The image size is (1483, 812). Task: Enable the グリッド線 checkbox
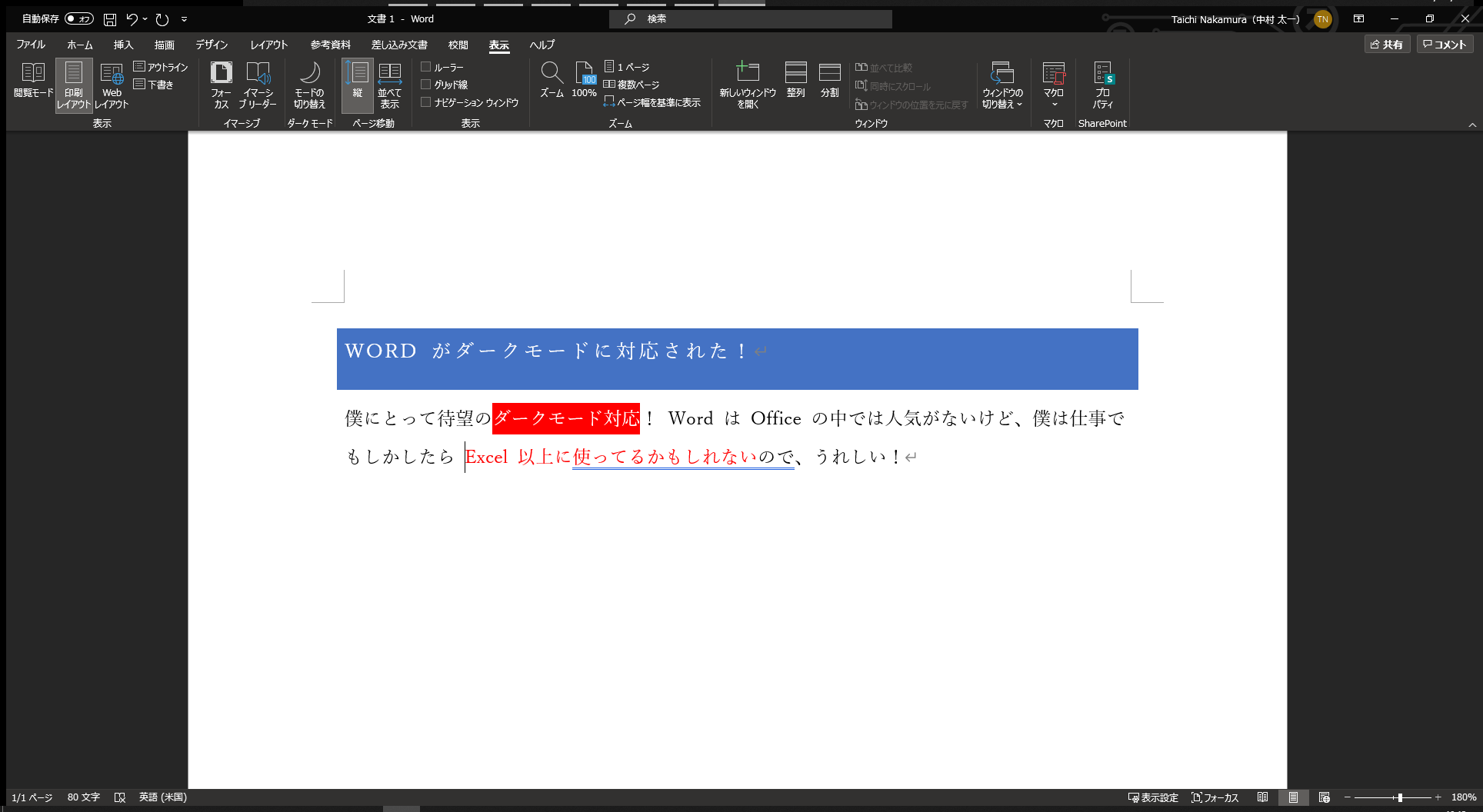pyautogui.click(x=425, y=85)
